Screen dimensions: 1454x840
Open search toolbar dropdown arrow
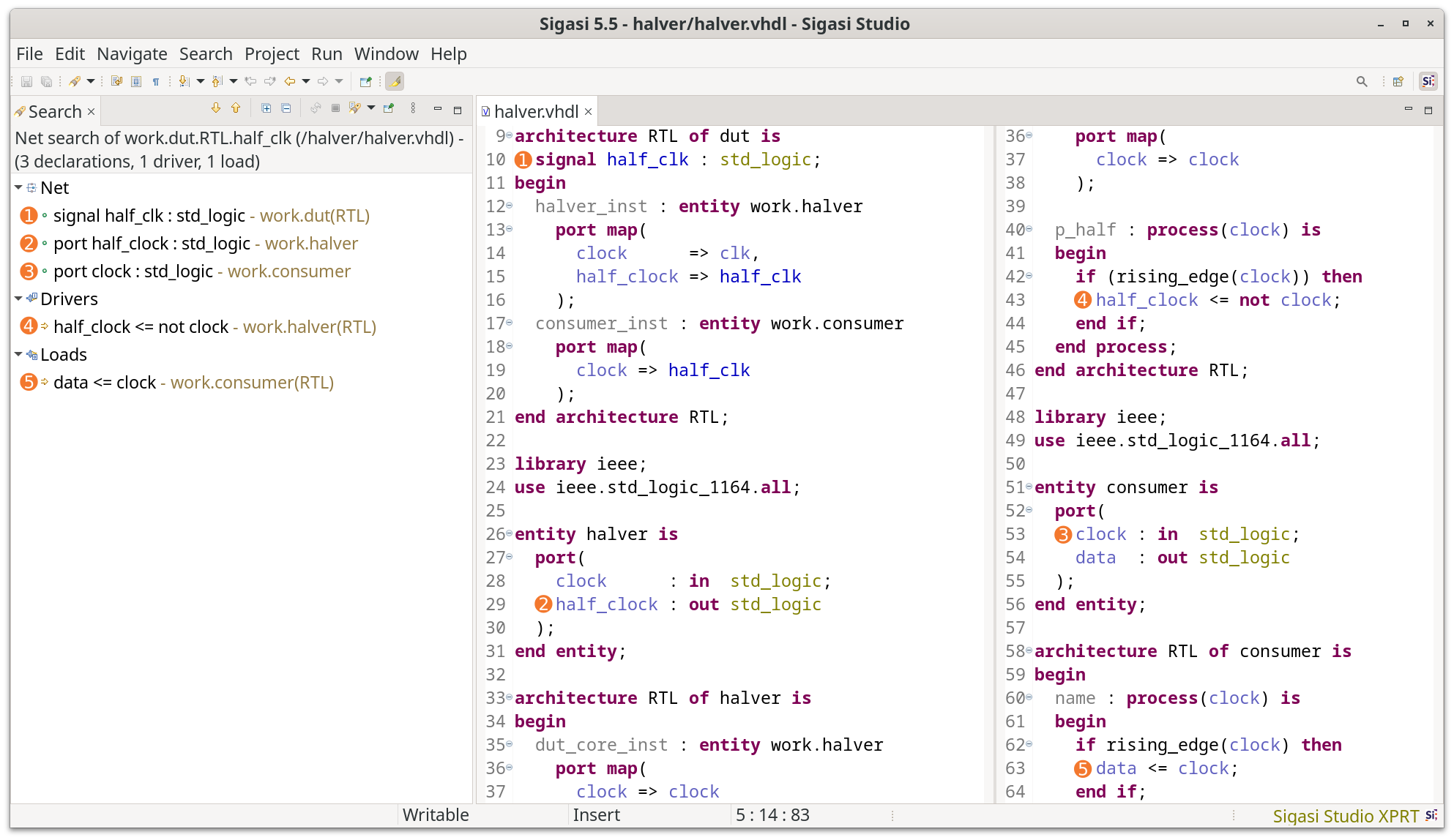[91, 81]
